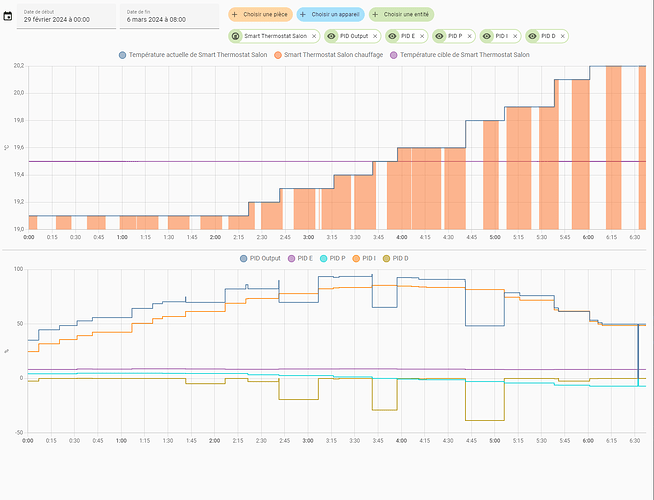Toggle Température cible legend swatch

pyautogui.click(x=394, y=55)
